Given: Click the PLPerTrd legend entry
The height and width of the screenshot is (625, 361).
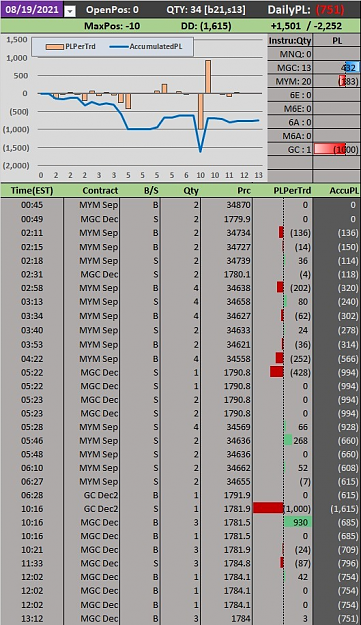Looking at the screenshot, I should (x=71, y=47).
